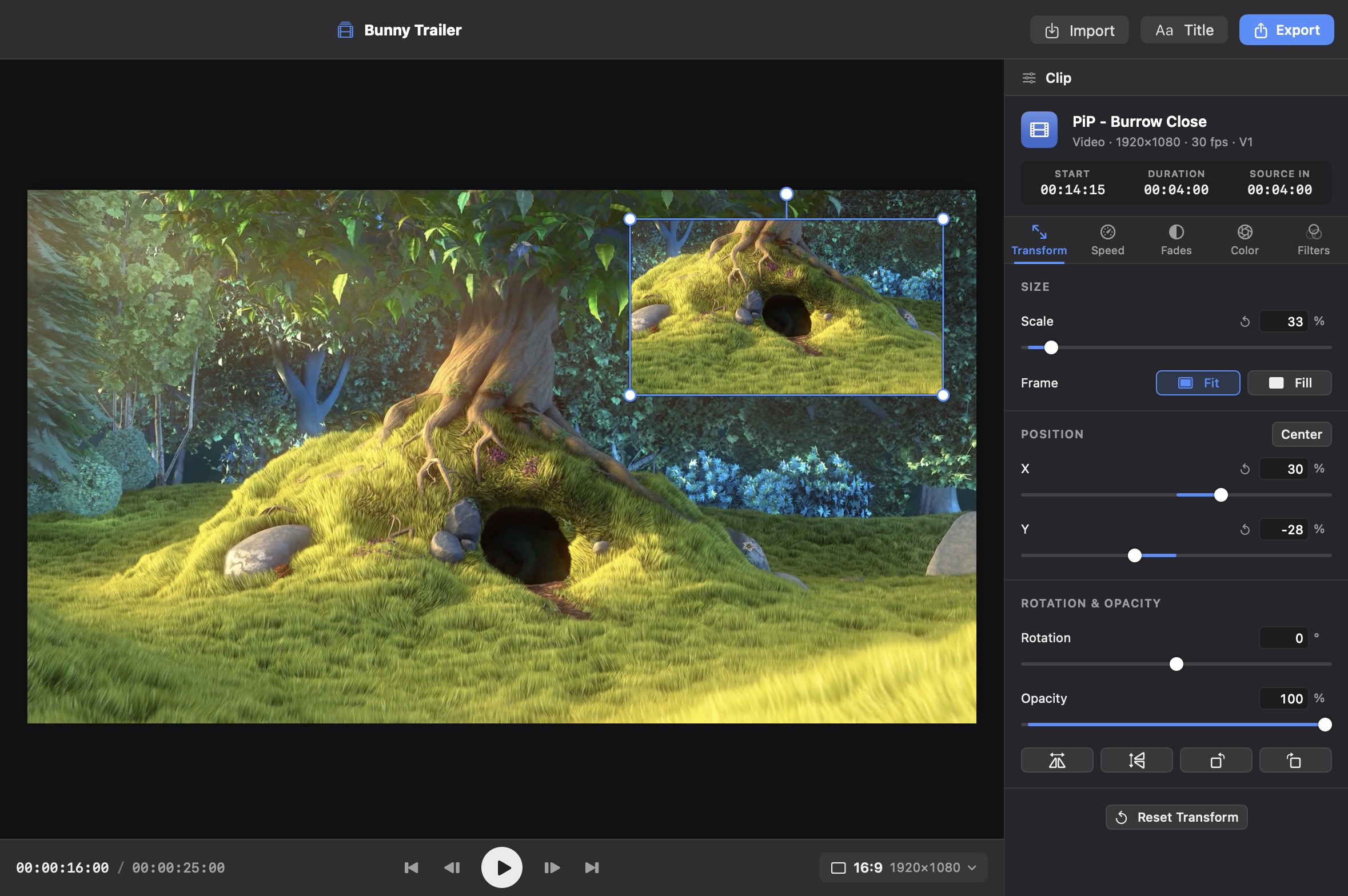
Task: Click the Export button
Action: pos(1286,30)
